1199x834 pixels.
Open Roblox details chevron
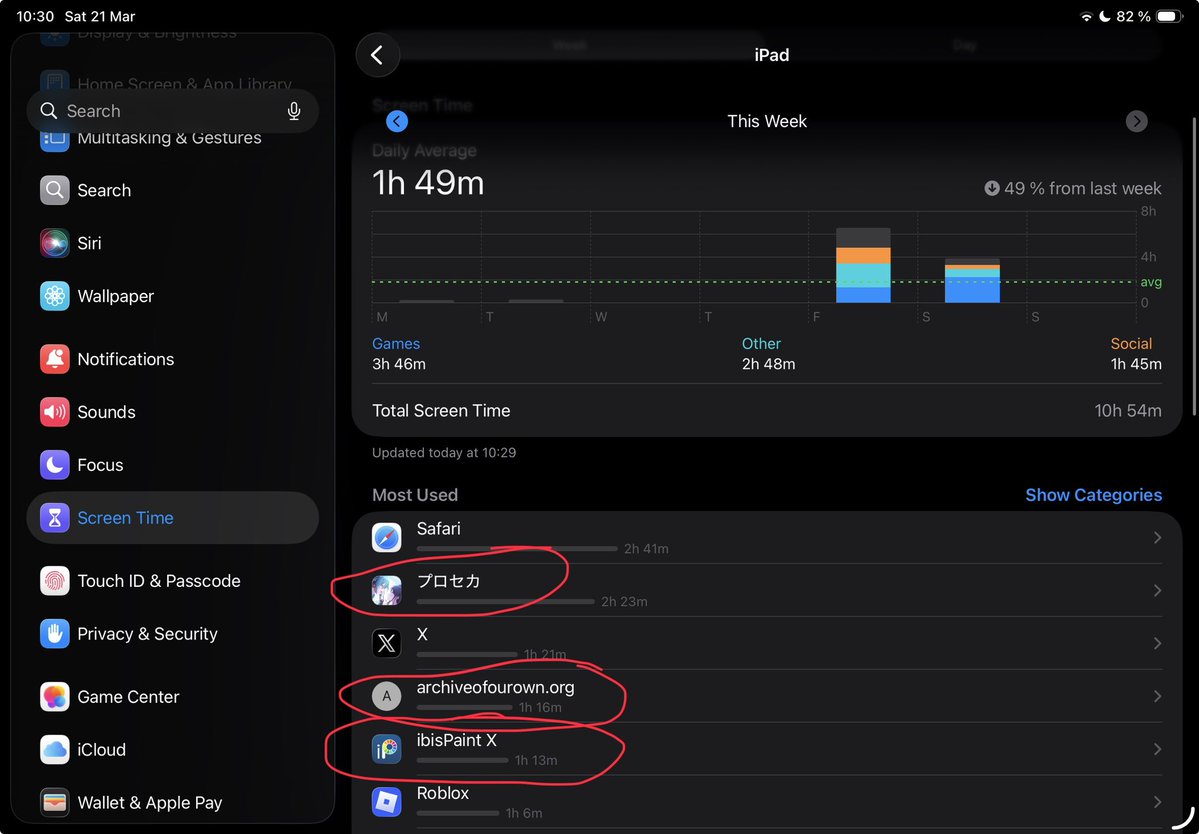1157,802
